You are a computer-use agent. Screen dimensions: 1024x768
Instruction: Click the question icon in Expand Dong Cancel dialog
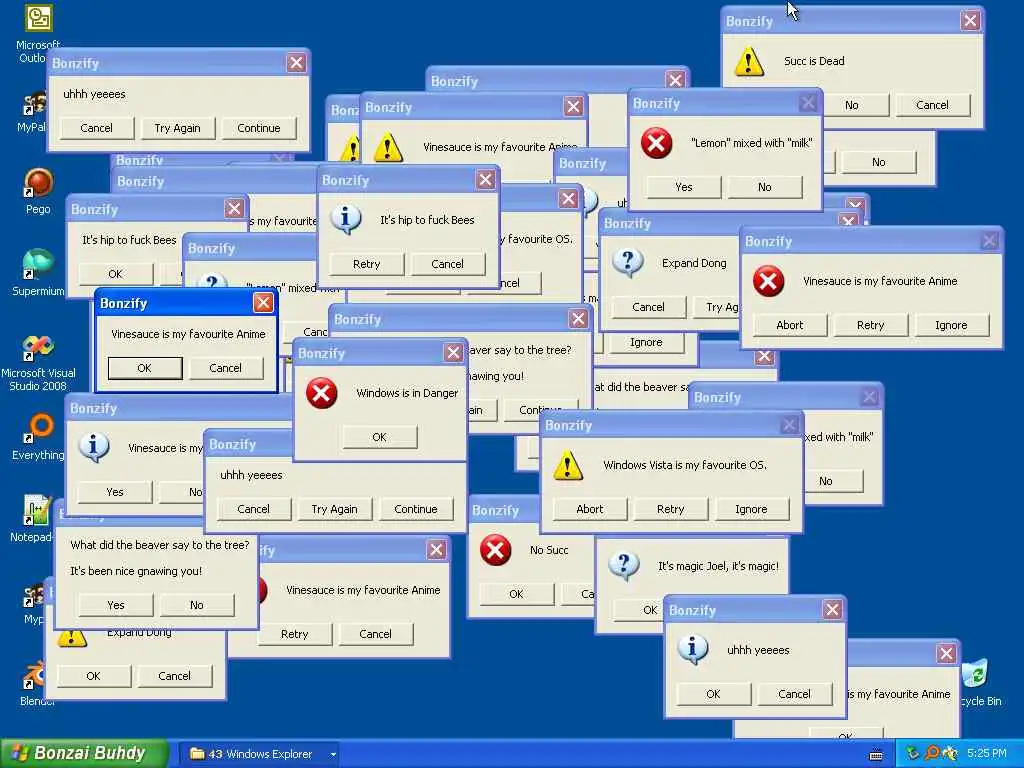point(628,263)
